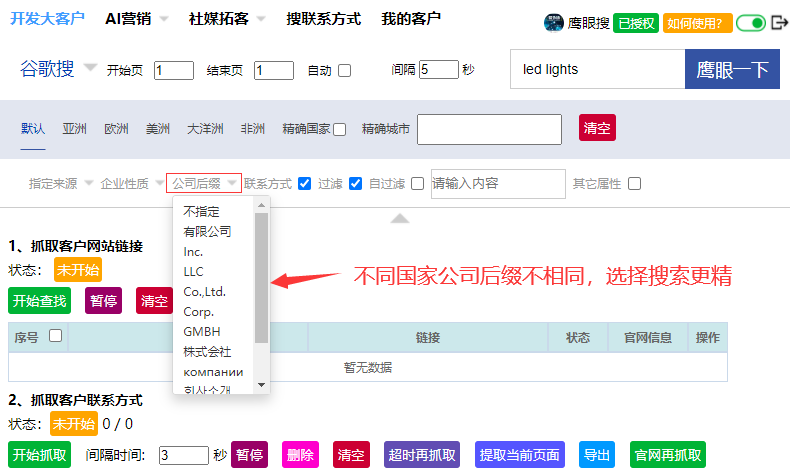Image resolution: width=790 pixels, height=474 pixels.
Task: Click the green 开始查找 button
Action: pos(39,301)
